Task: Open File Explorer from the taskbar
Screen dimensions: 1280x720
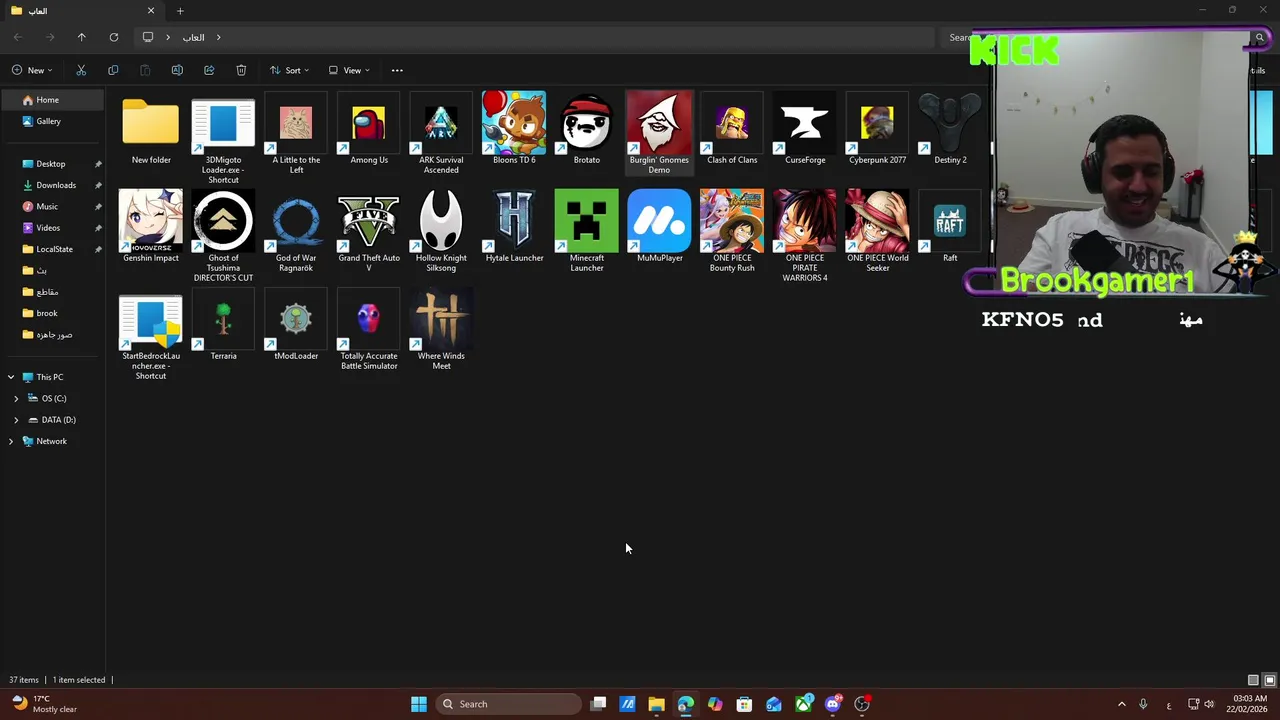Action: pos(656,704)
